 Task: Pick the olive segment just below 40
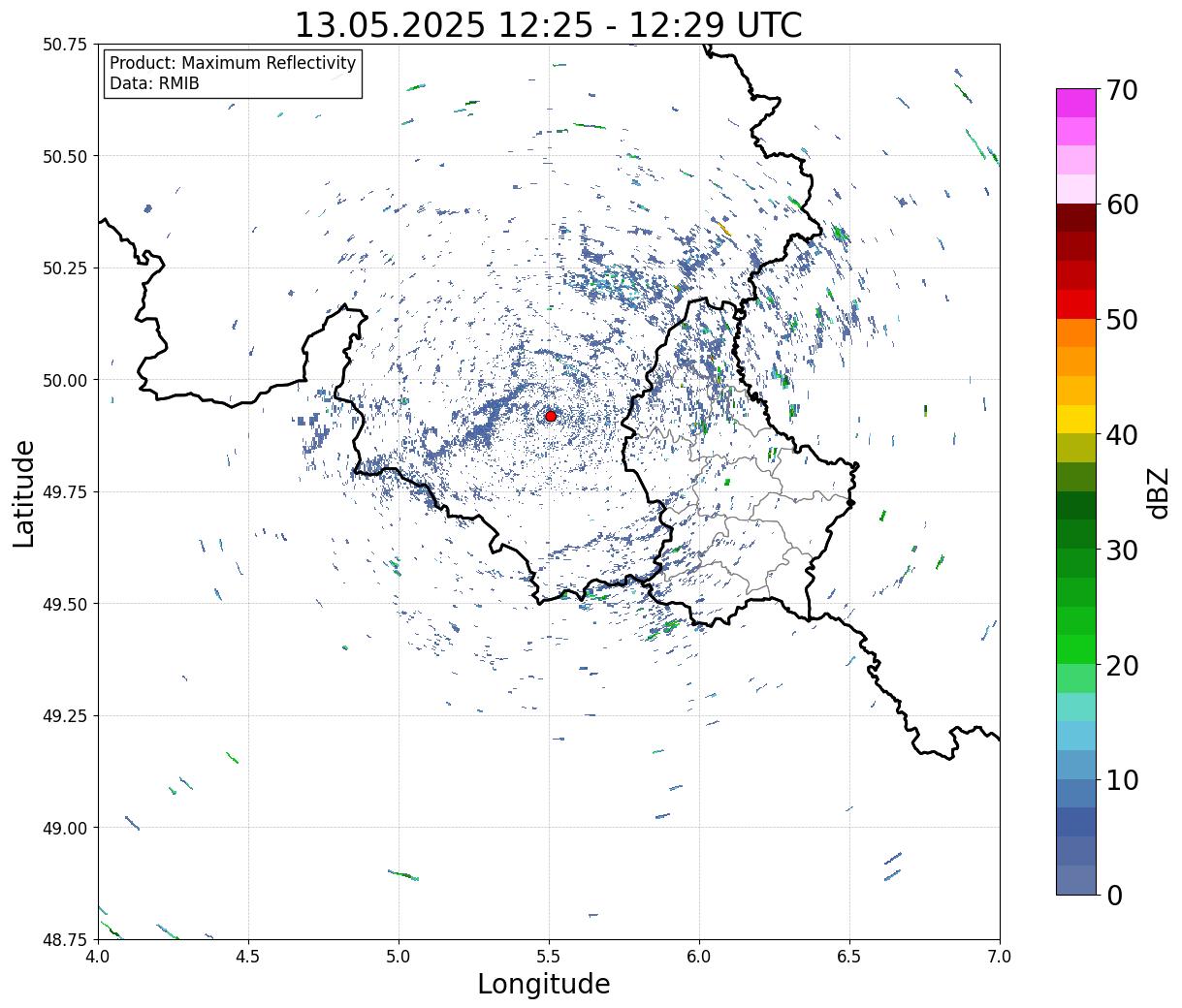click(x=1075, y=448)
